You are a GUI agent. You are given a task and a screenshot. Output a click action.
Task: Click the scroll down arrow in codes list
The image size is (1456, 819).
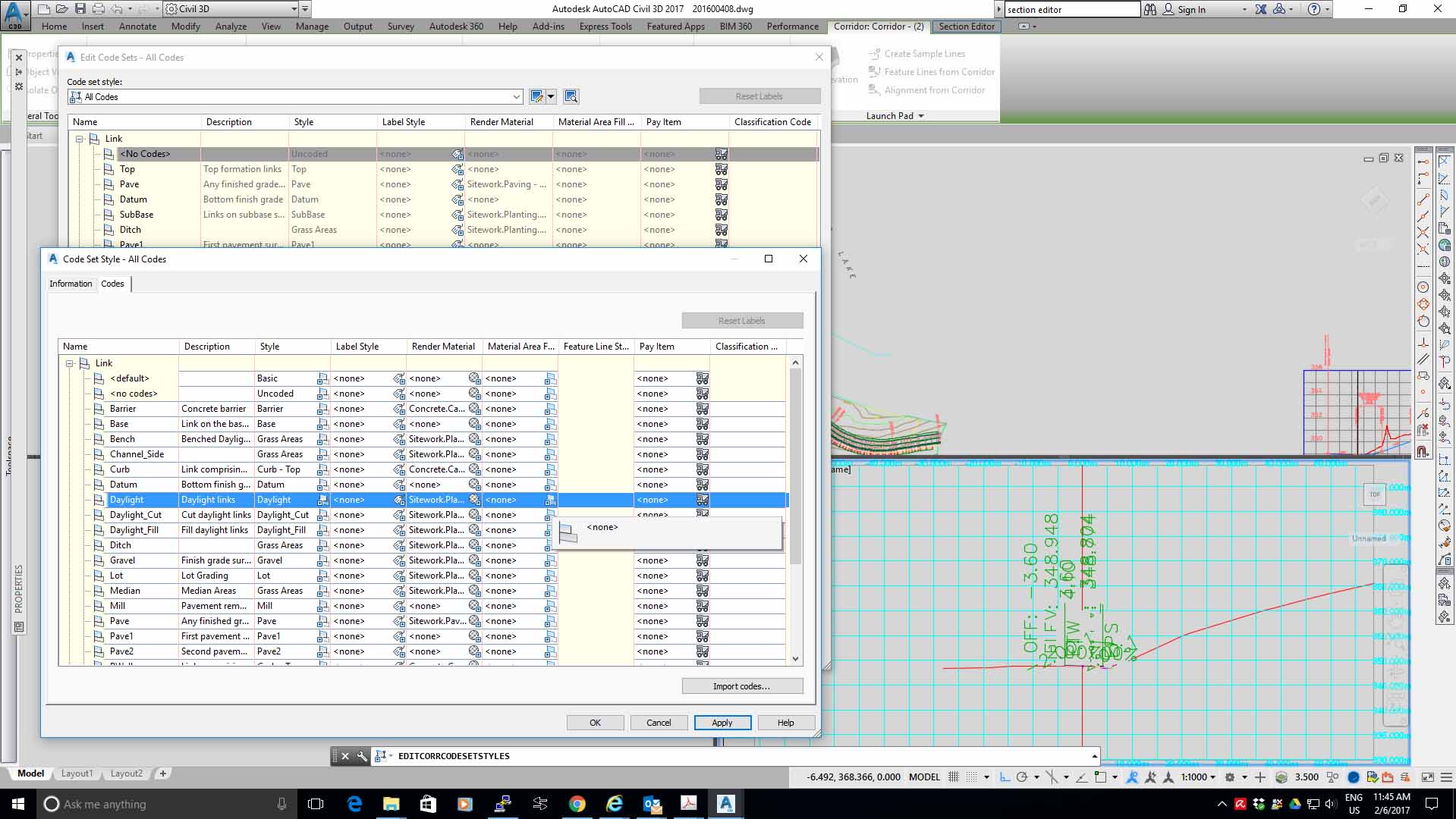[x=795, y=659]
